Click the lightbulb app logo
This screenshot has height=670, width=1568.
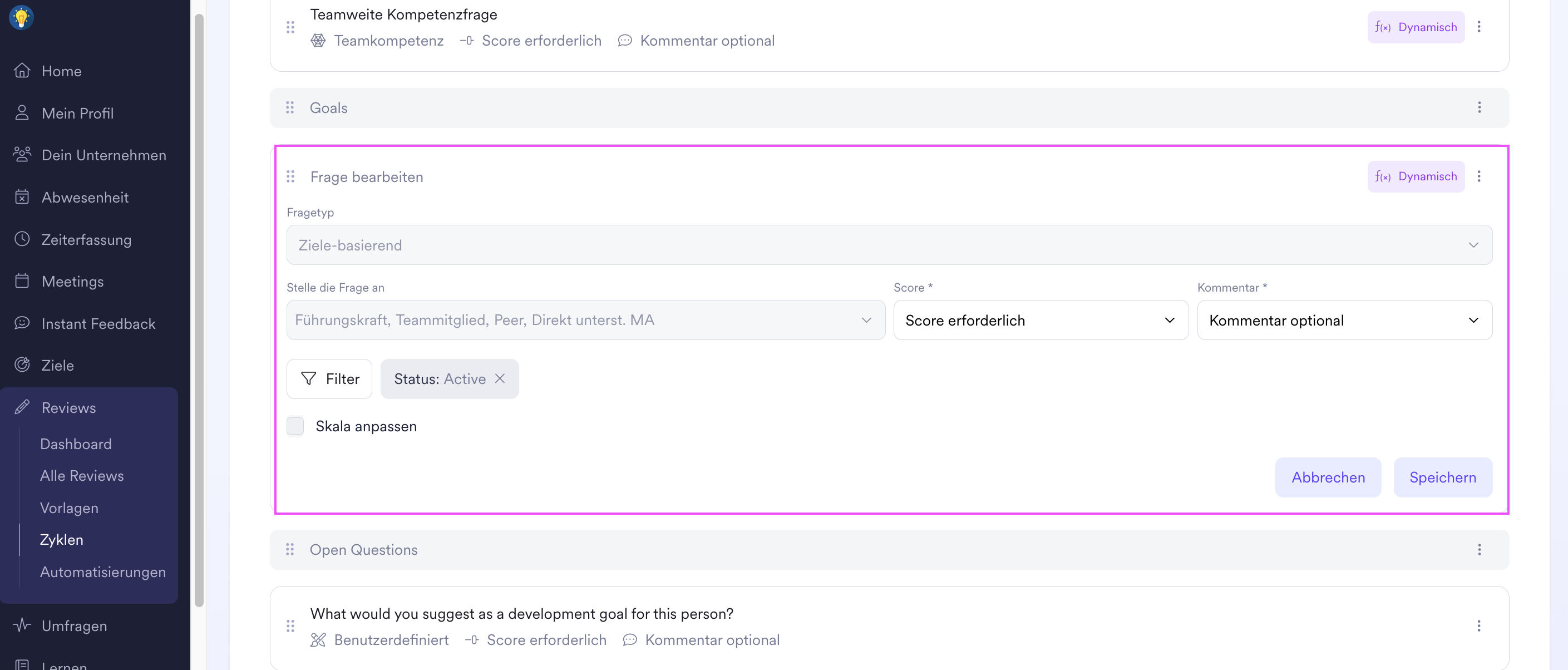tap(21, 17)
